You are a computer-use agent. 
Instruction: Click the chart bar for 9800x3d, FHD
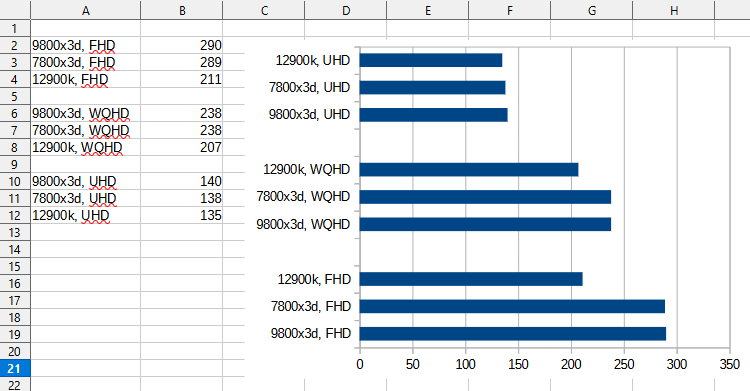[x=513, y=334]
